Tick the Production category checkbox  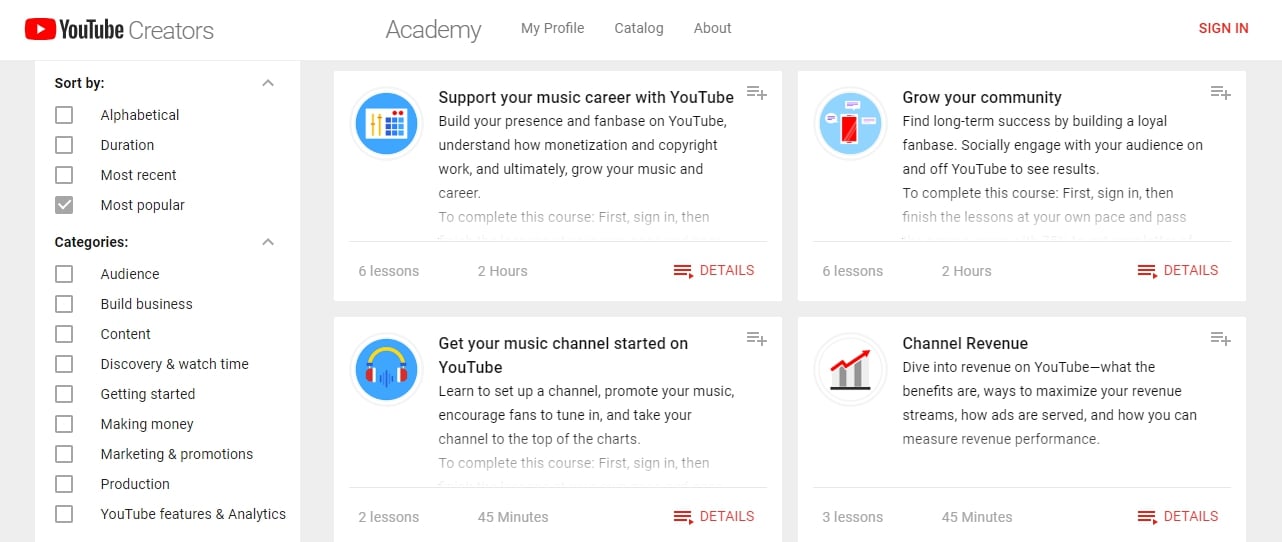click(64, 484)
